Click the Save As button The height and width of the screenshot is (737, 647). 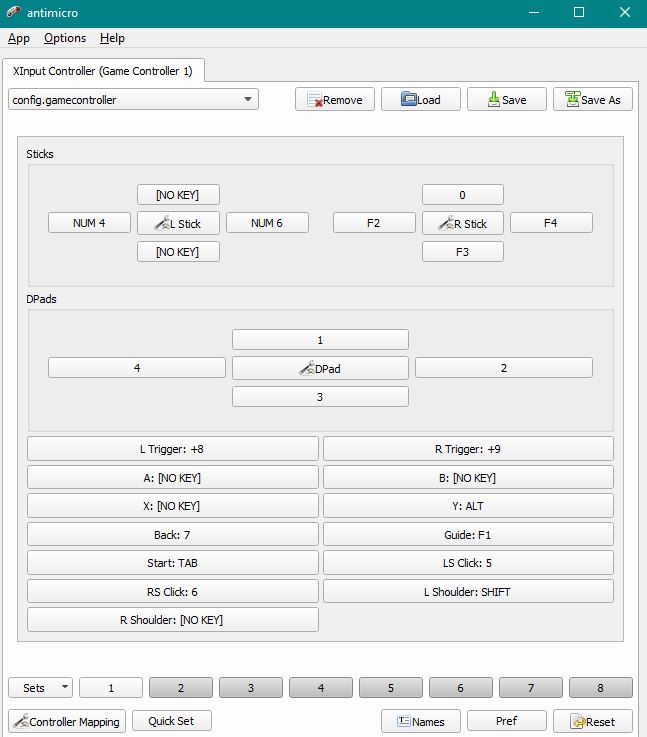coord(593,100)
